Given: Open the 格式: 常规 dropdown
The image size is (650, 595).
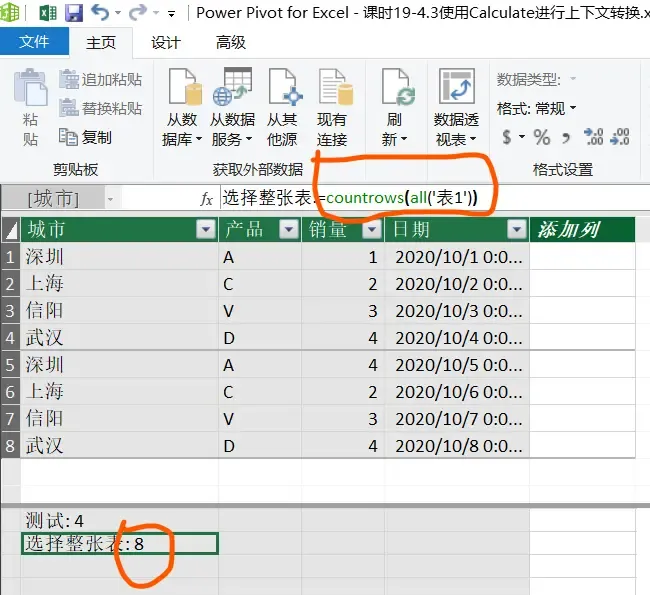Looking at the screenshot, I should tap(573, 108).
